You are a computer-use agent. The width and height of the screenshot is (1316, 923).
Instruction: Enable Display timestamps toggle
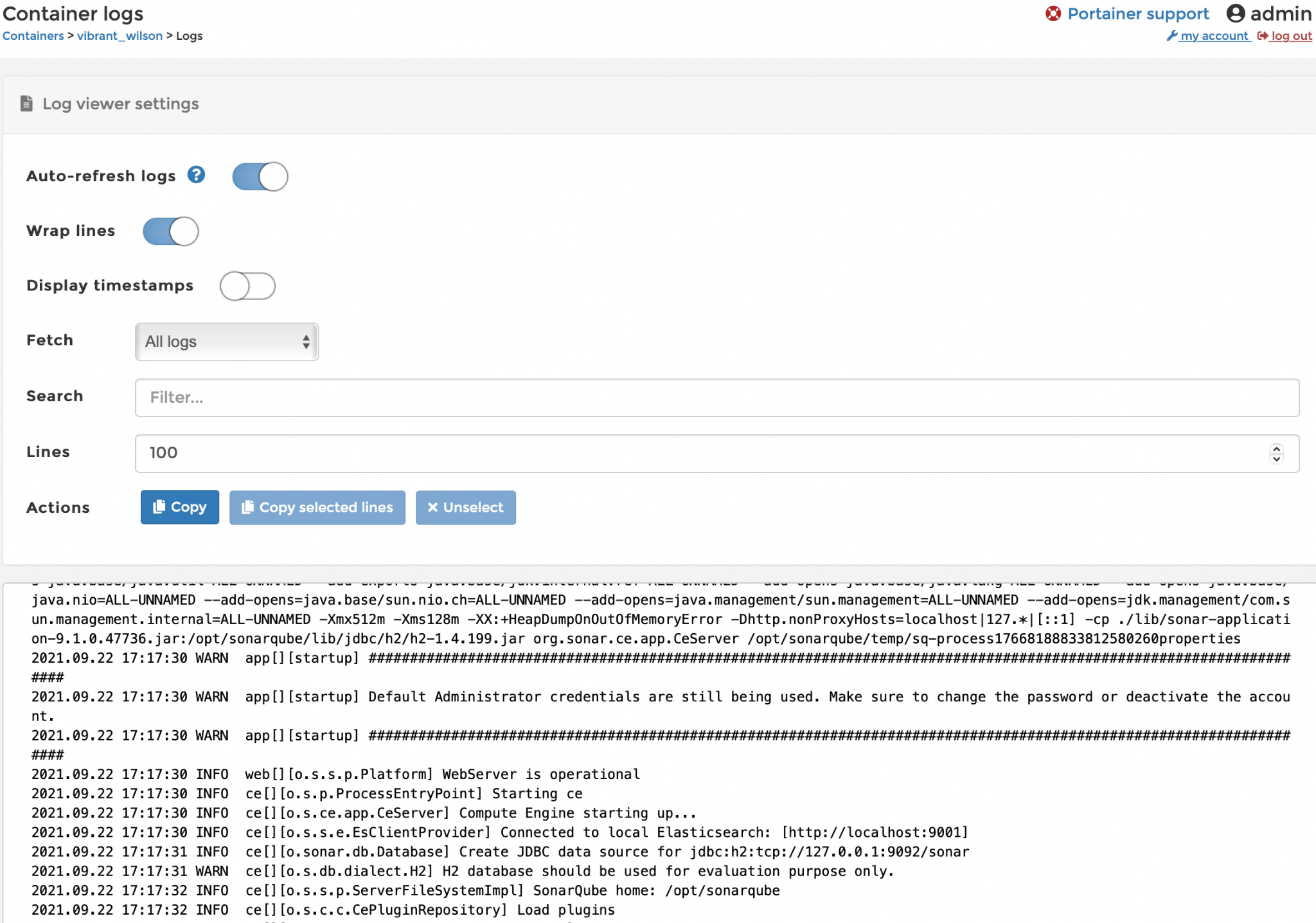click(247, 286)
